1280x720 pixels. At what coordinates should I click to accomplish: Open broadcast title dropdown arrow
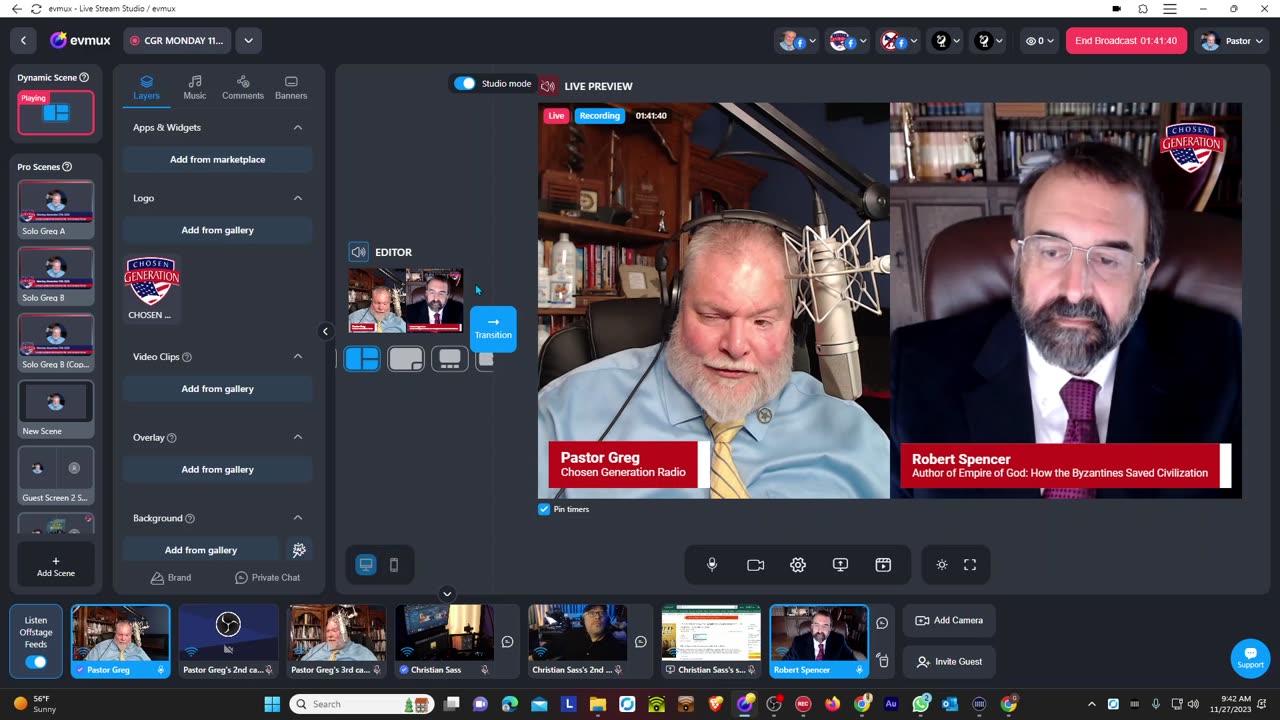point(248,41)
